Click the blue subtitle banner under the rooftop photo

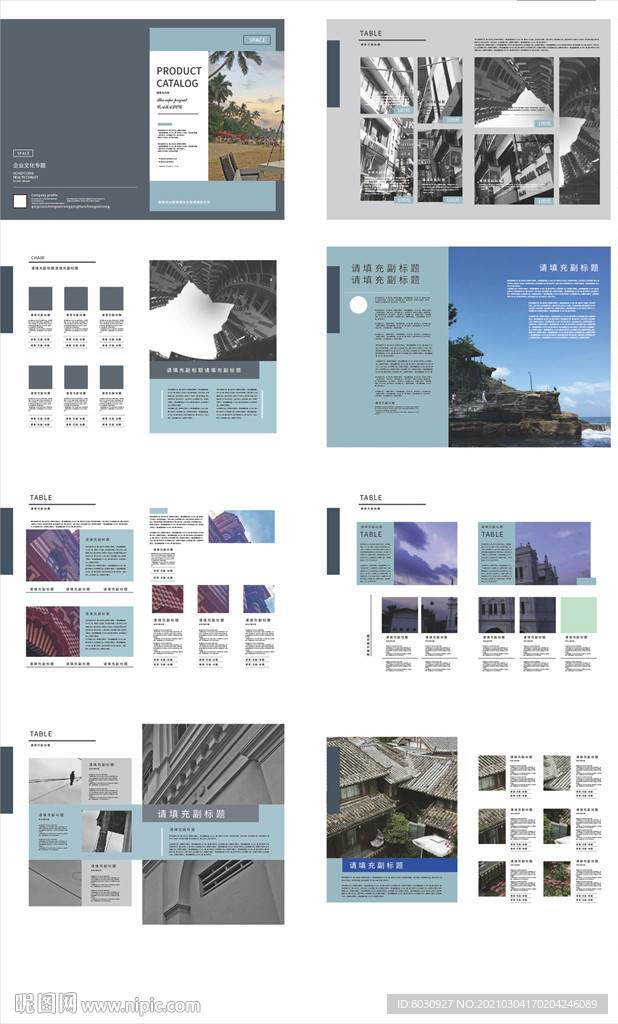(391, 865)
